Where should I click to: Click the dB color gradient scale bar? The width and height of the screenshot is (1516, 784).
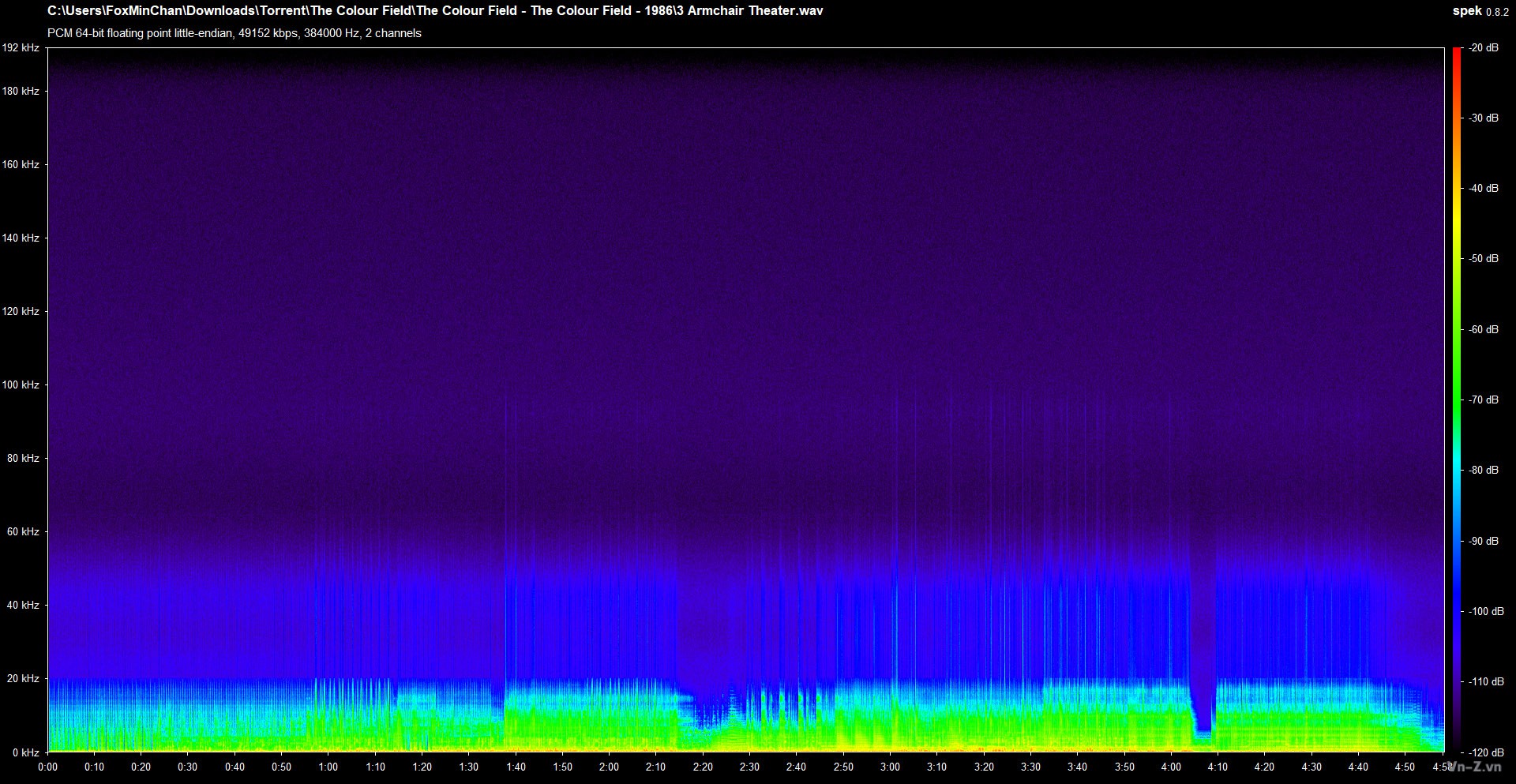click(x=1457, y=400)
